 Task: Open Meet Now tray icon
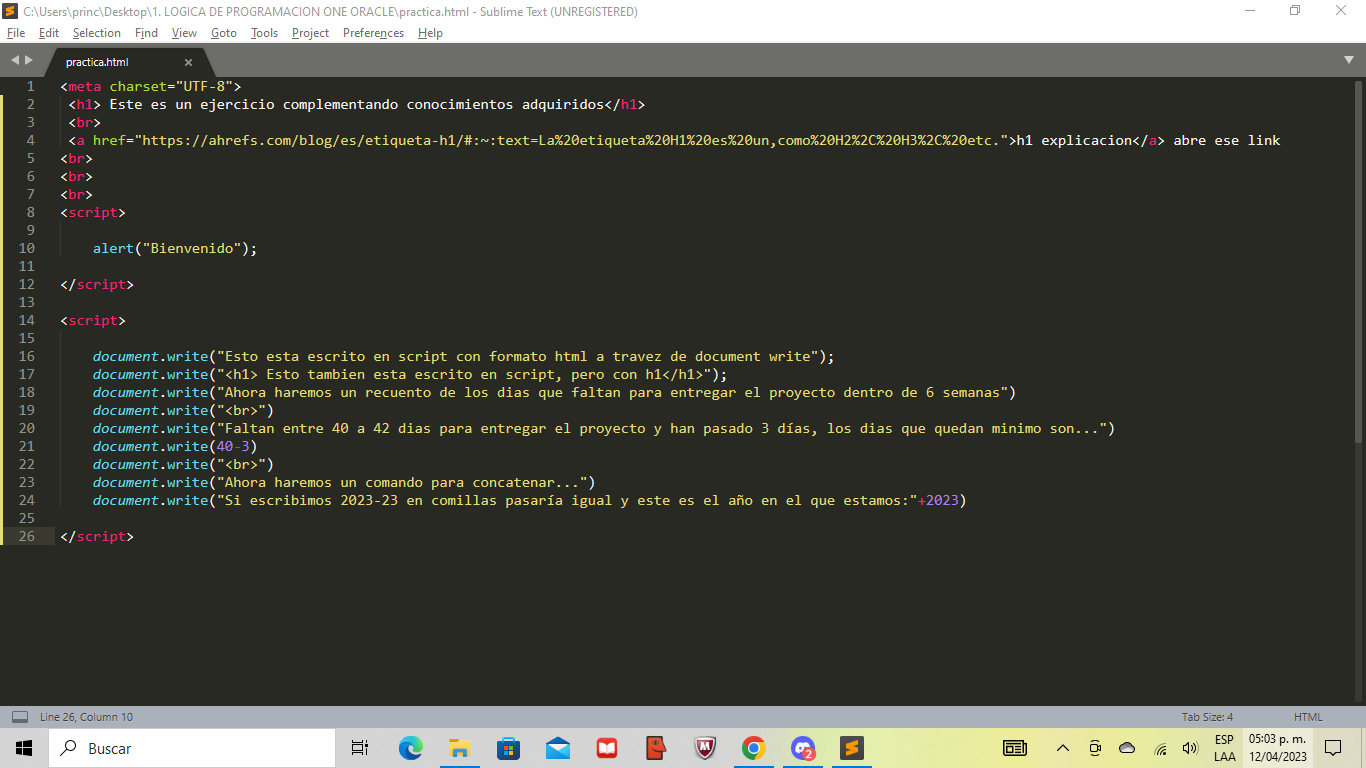pos(1095,748)
